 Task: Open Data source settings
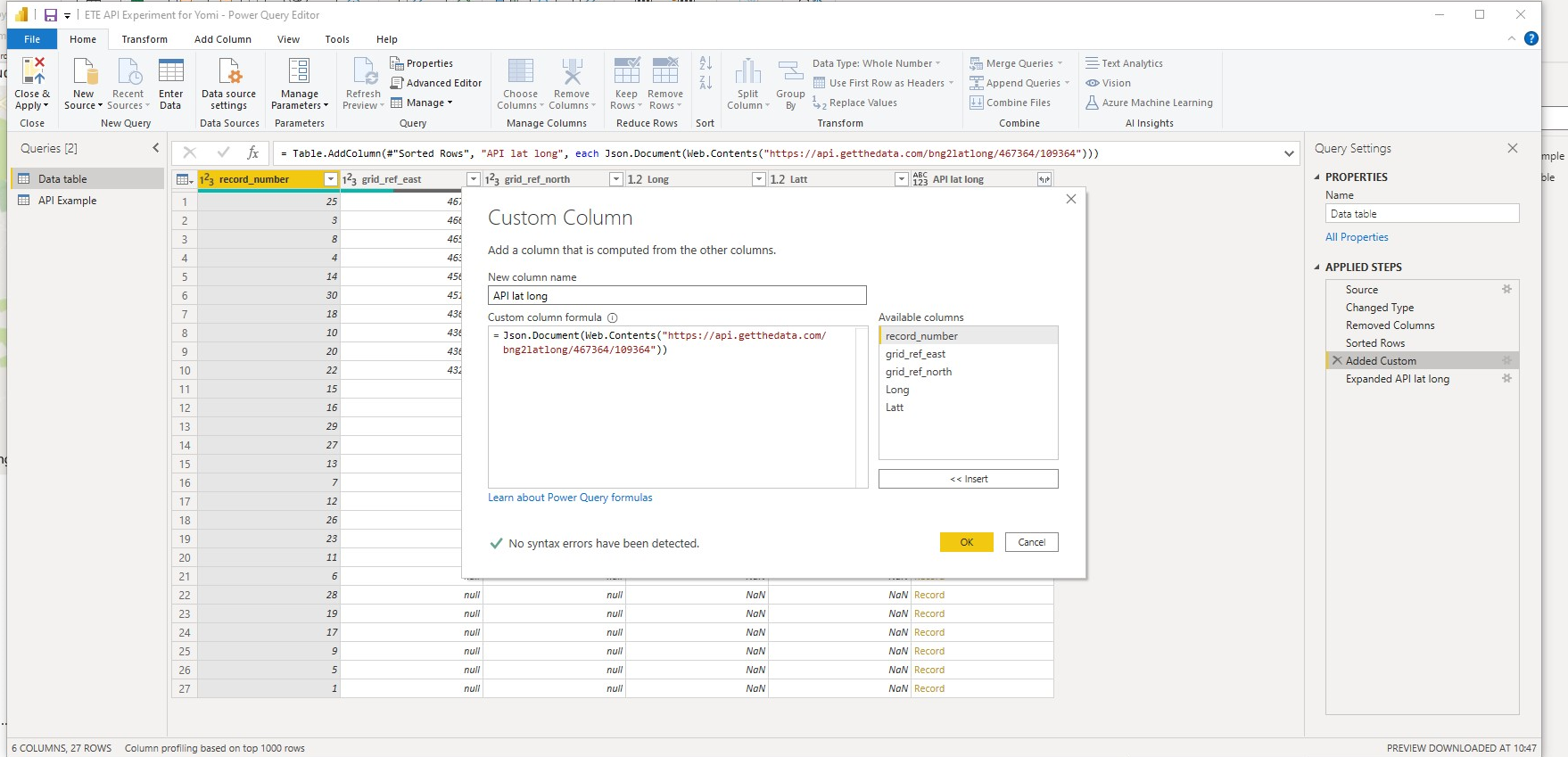tap(228, 85)
